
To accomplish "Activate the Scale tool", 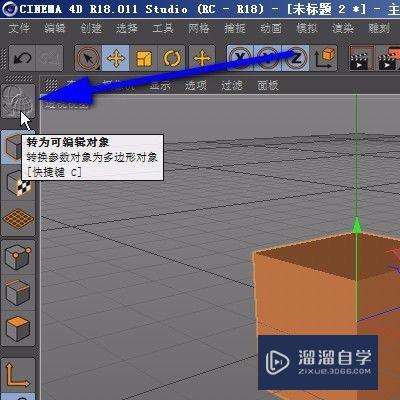I will pyautogui.click(x=143, y=58).
